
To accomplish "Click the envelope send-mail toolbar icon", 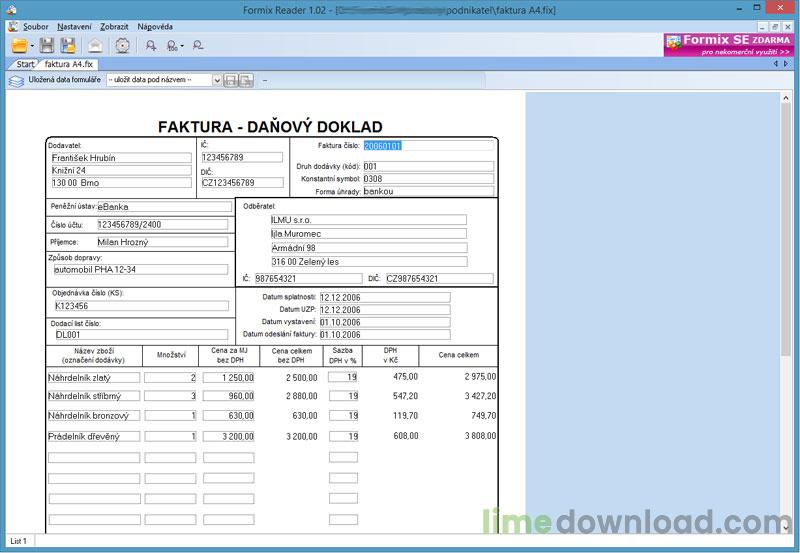I will click(x=95, y=46).
